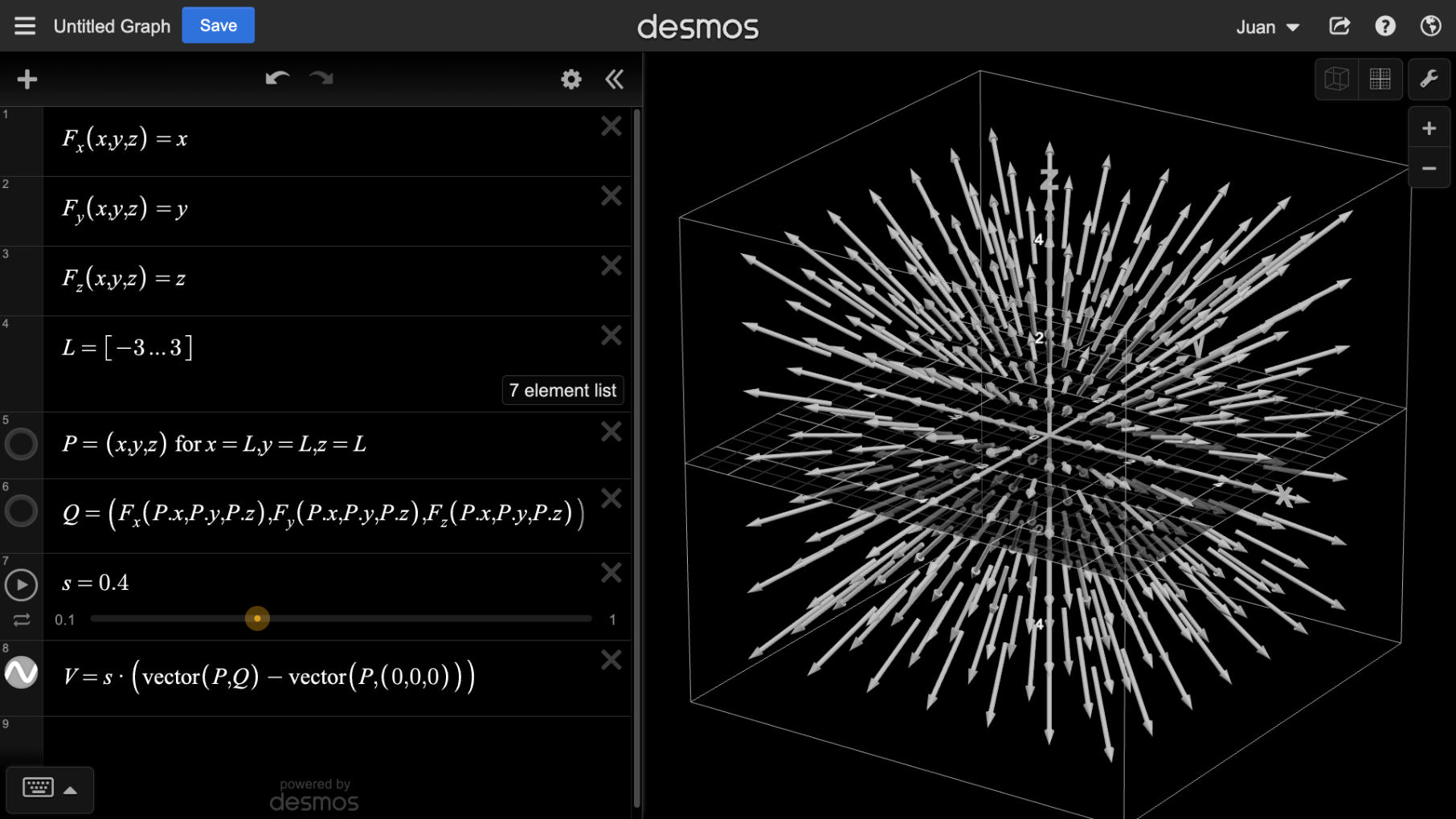Zoom in on the 3D graph
Image resolution: width=1456 pixels, height=819 pixels.
(x=1429, y=129)
